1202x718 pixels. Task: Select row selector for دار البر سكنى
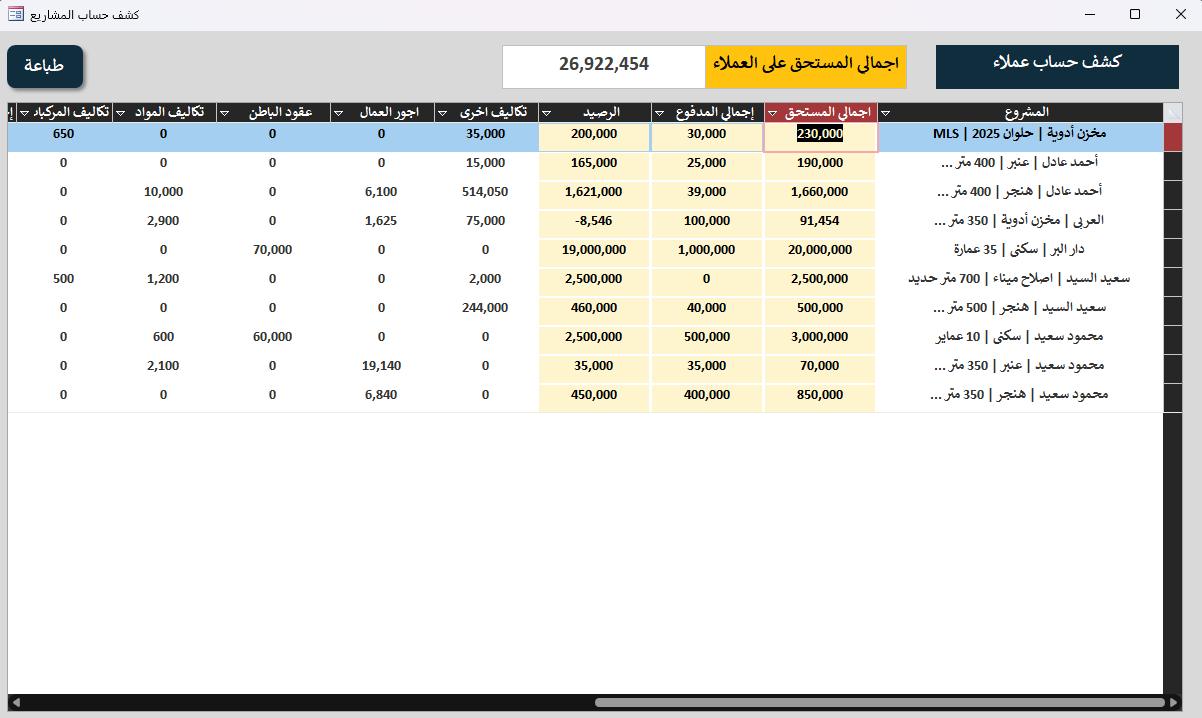click(x=1173, y=253)
